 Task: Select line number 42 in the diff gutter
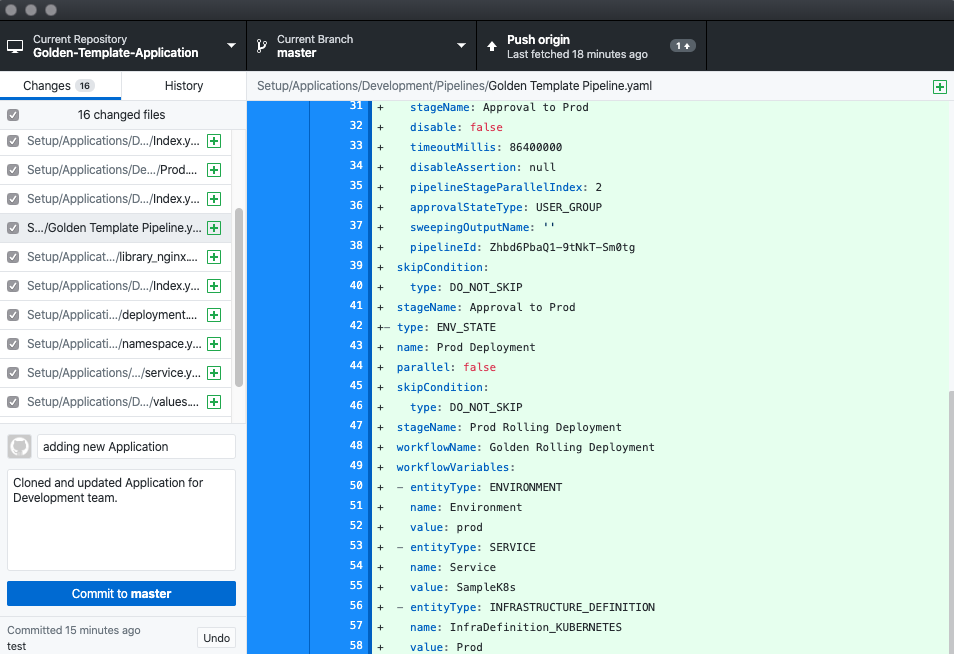356,325
